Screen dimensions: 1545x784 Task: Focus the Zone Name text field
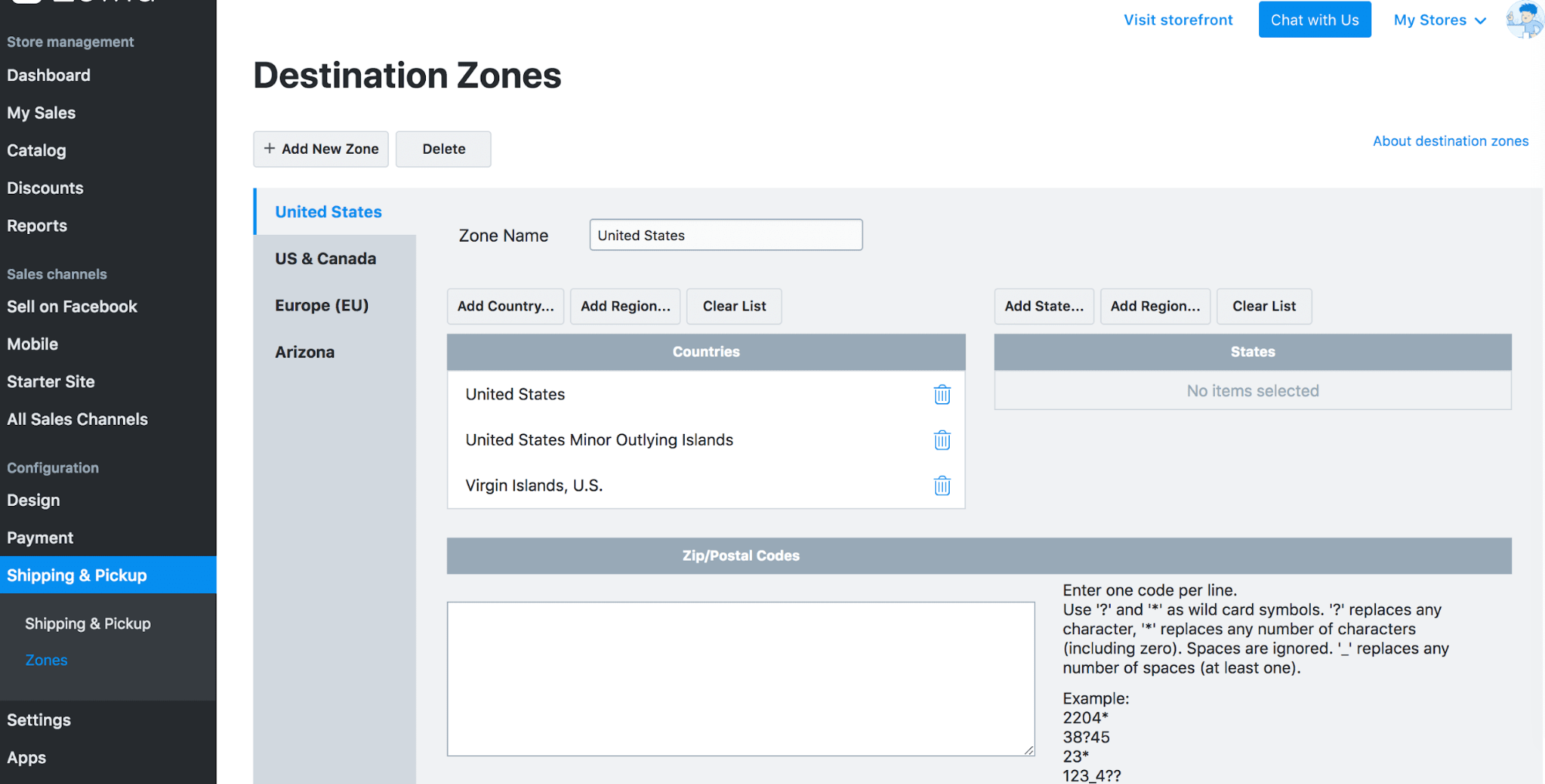coord(725,236)
